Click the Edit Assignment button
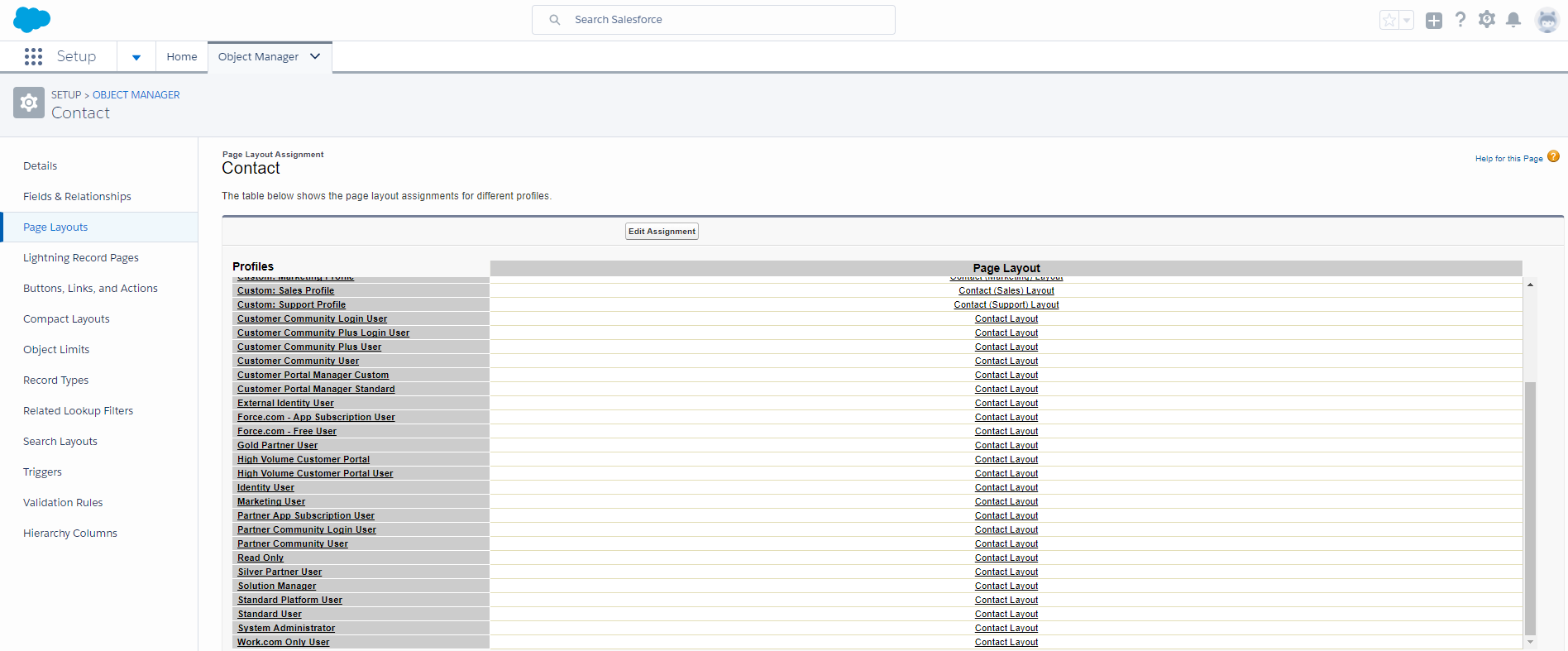 pyautogui.click(x=662, y=232)
